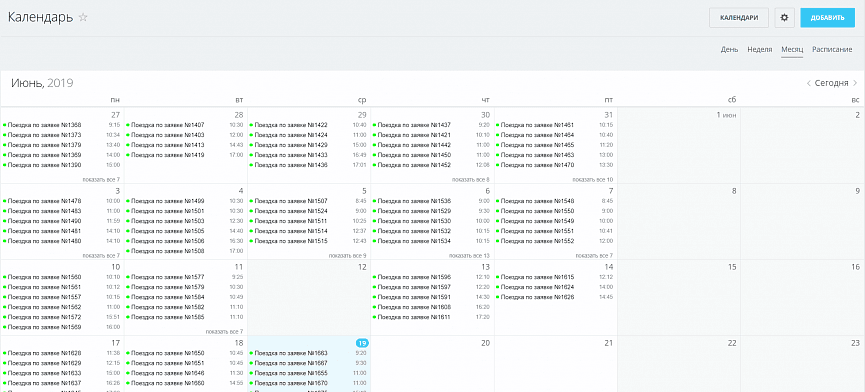865x392 pixels.
Task: Expand 'показать все 8' on May 30
Action: pos(471,180)
